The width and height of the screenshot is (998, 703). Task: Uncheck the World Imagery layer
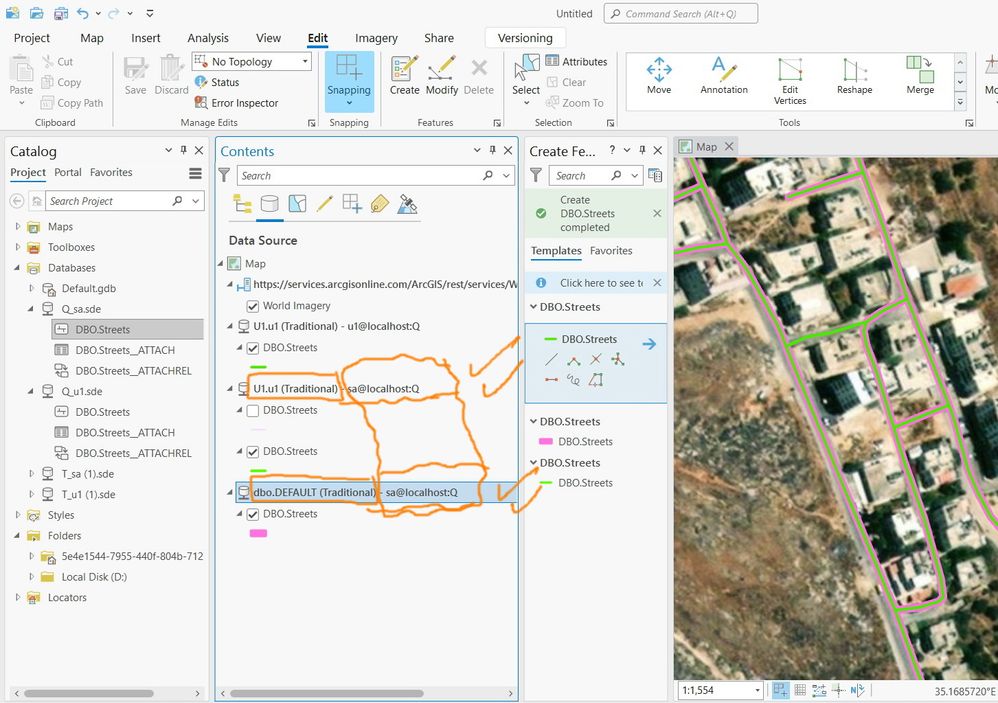click(253, 306)
